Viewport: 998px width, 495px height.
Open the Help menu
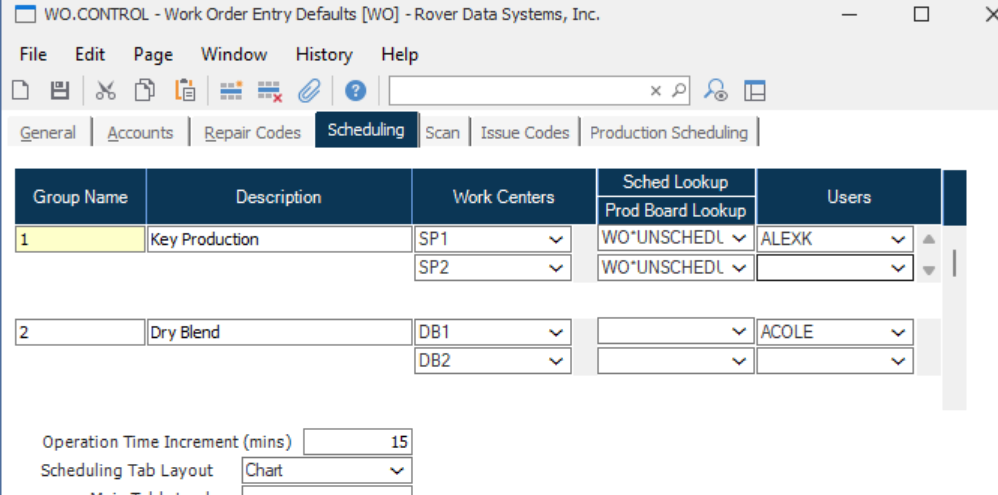click(400, 55)
